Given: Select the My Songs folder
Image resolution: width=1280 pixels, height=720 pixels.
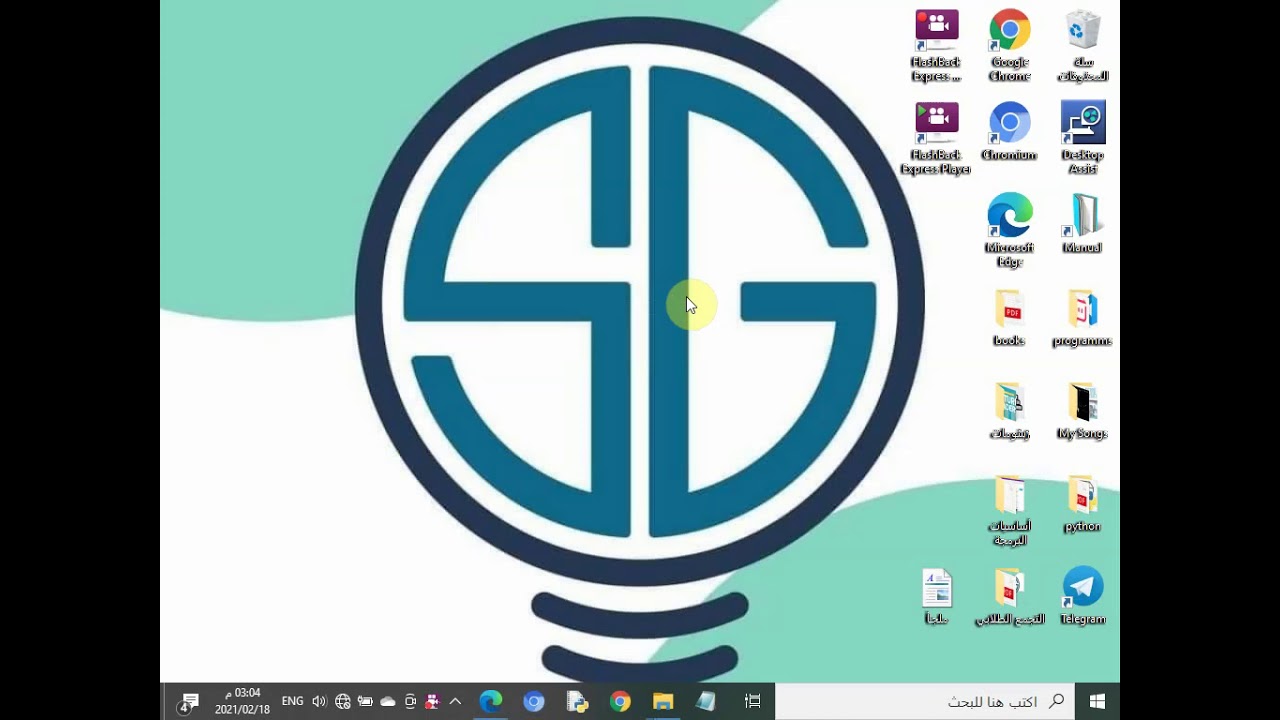Looking at the screenshot, I should pos(1082,411).
